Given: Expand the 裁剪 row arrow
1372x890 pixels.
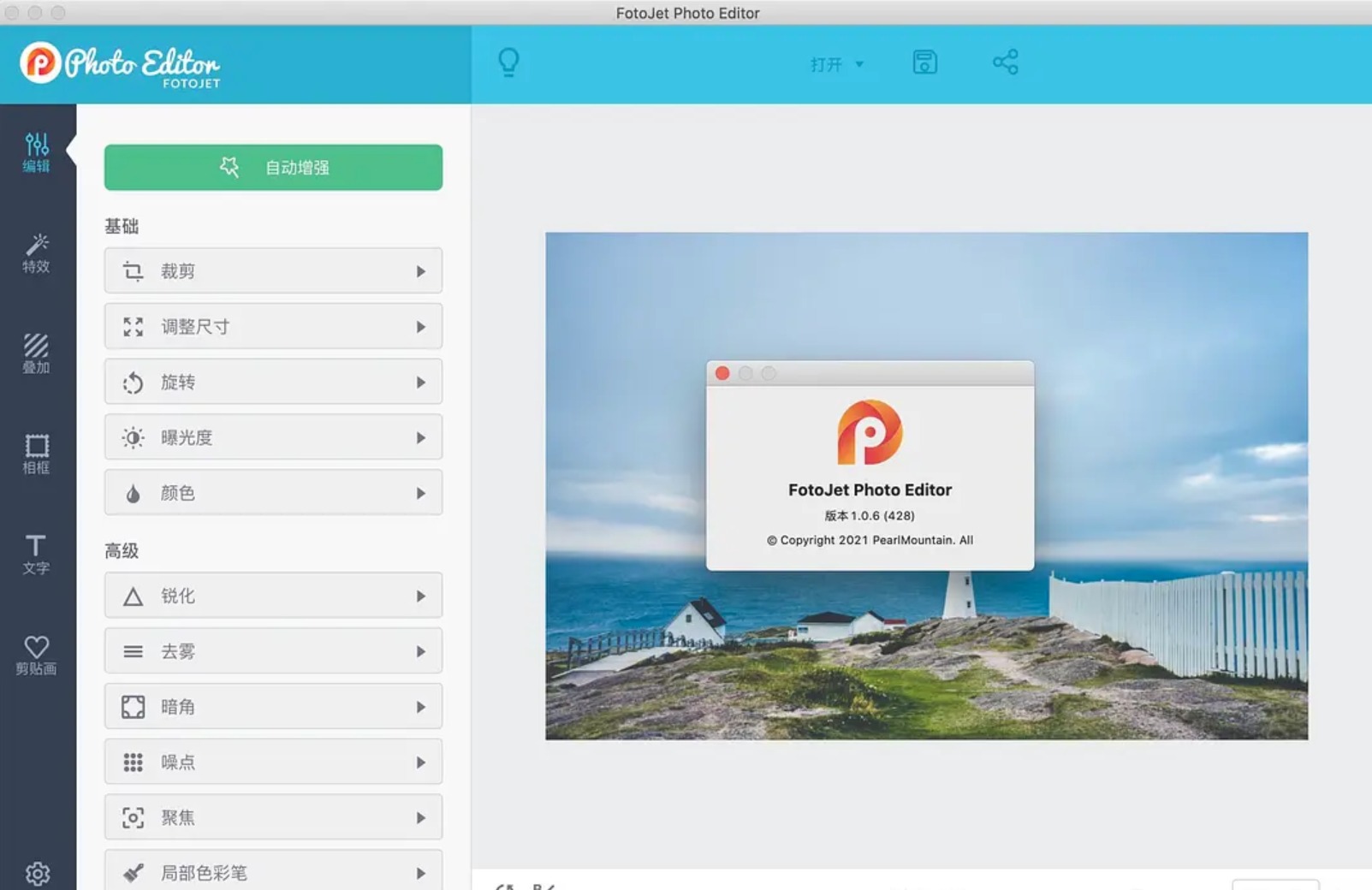Looking at the screenshot, I should tap(421, 271).
